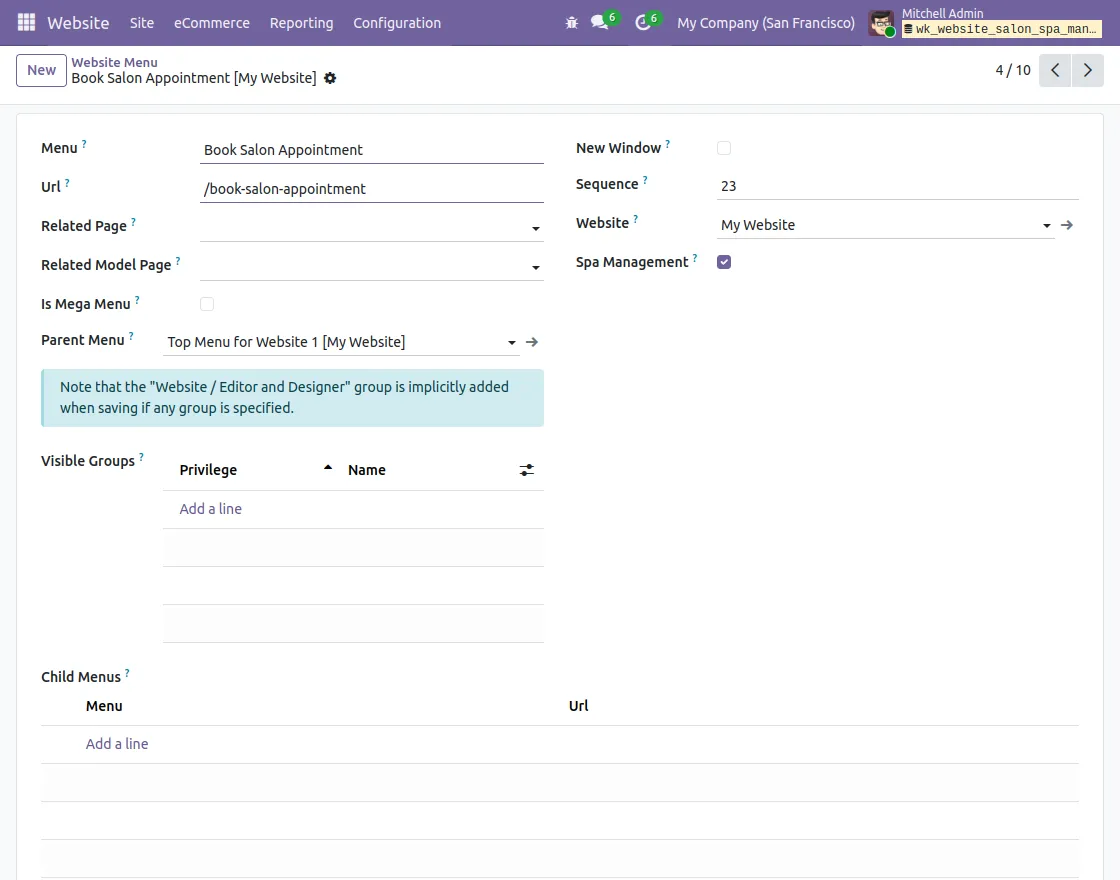Open the Reporting menu
This screenshot has height=880, width=1120.
pyautogui.click(x=301, y=23)
